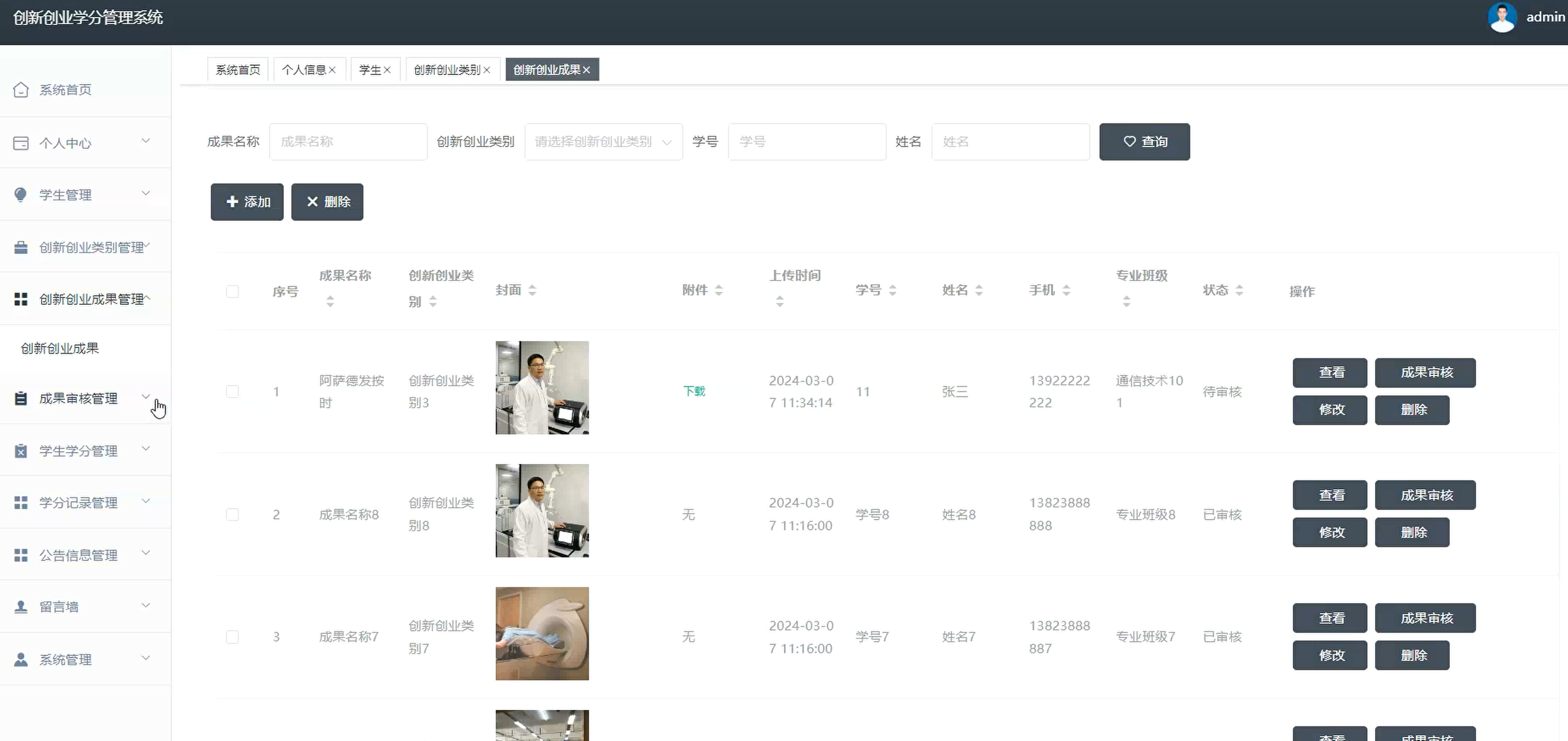
Task: Click 成果审核 for row 2 姓名8
Action: click(1426, 495)
